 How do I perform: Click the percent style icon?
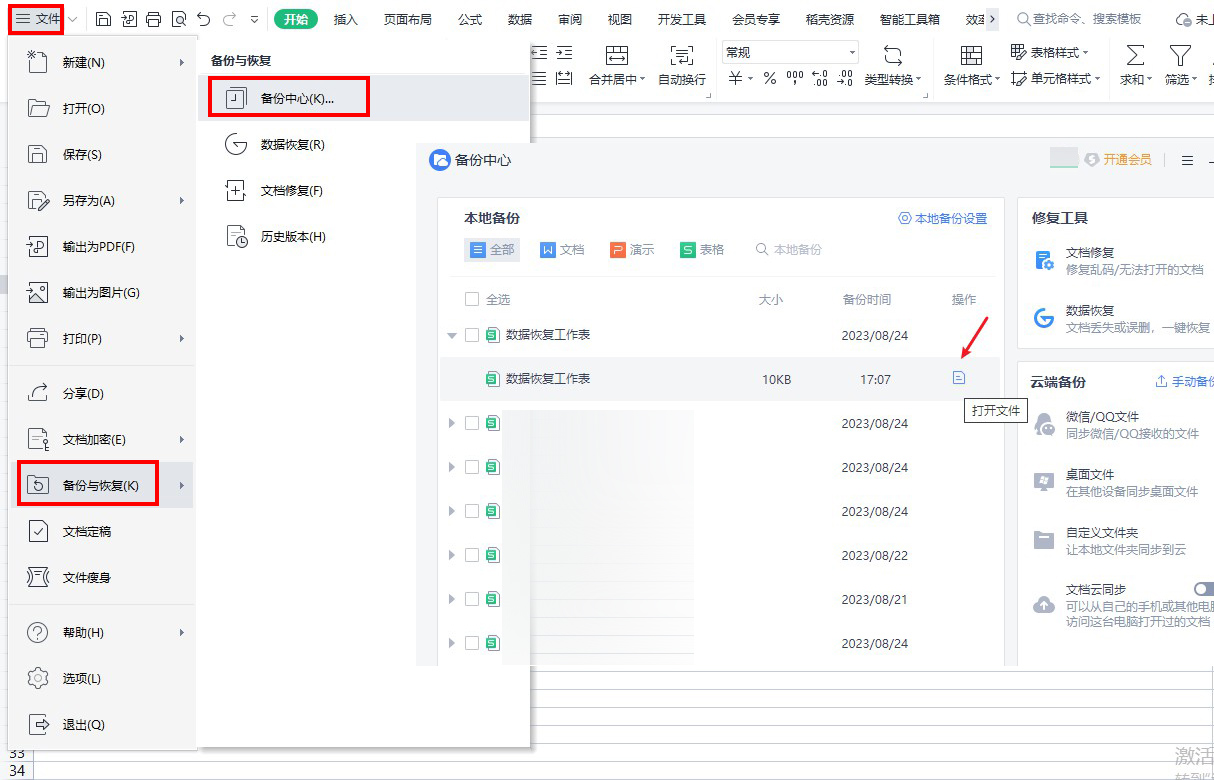770,78
